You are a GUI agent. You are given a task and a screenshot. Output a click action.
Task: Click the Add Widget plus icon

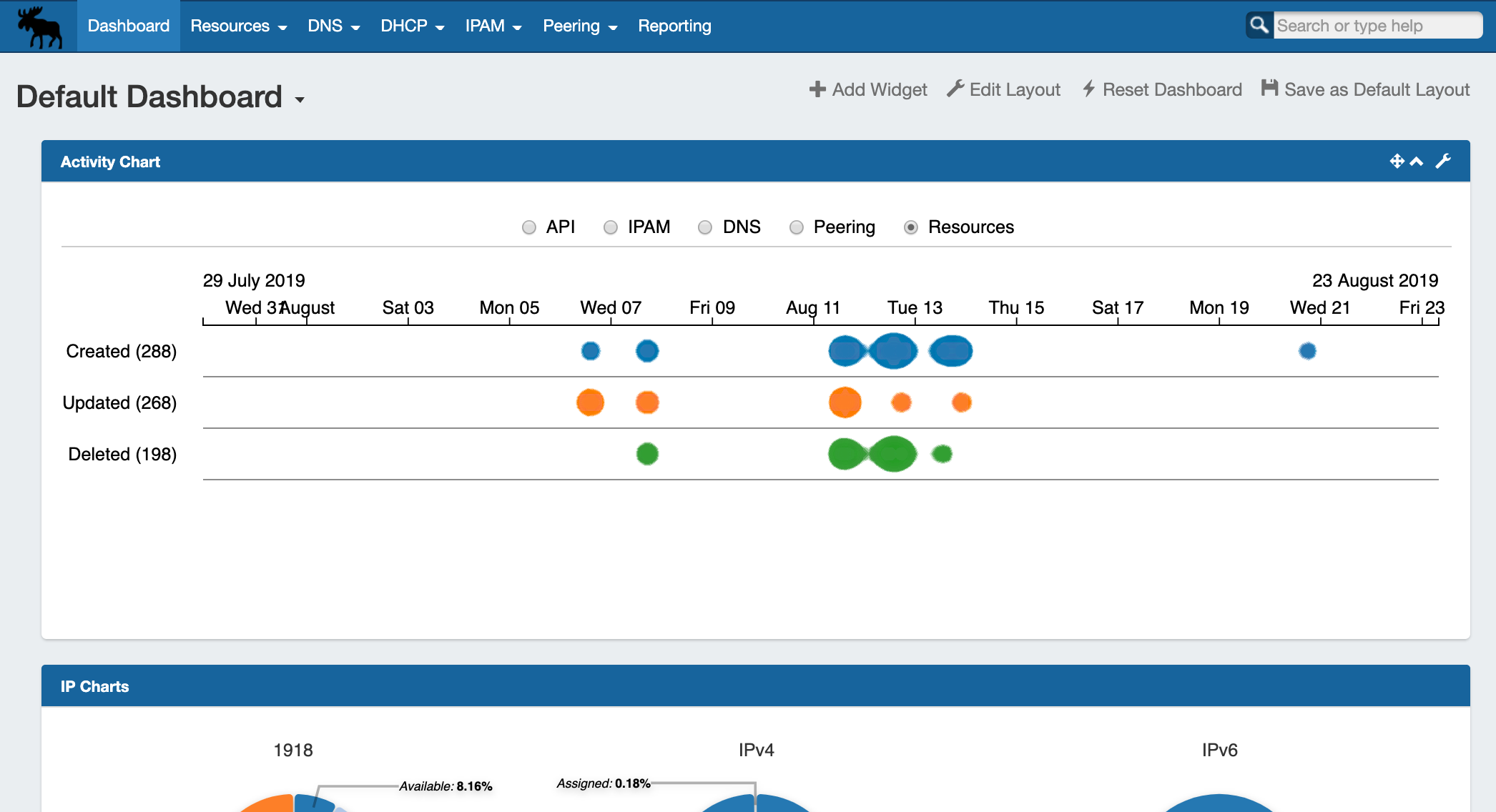(817, 89)
